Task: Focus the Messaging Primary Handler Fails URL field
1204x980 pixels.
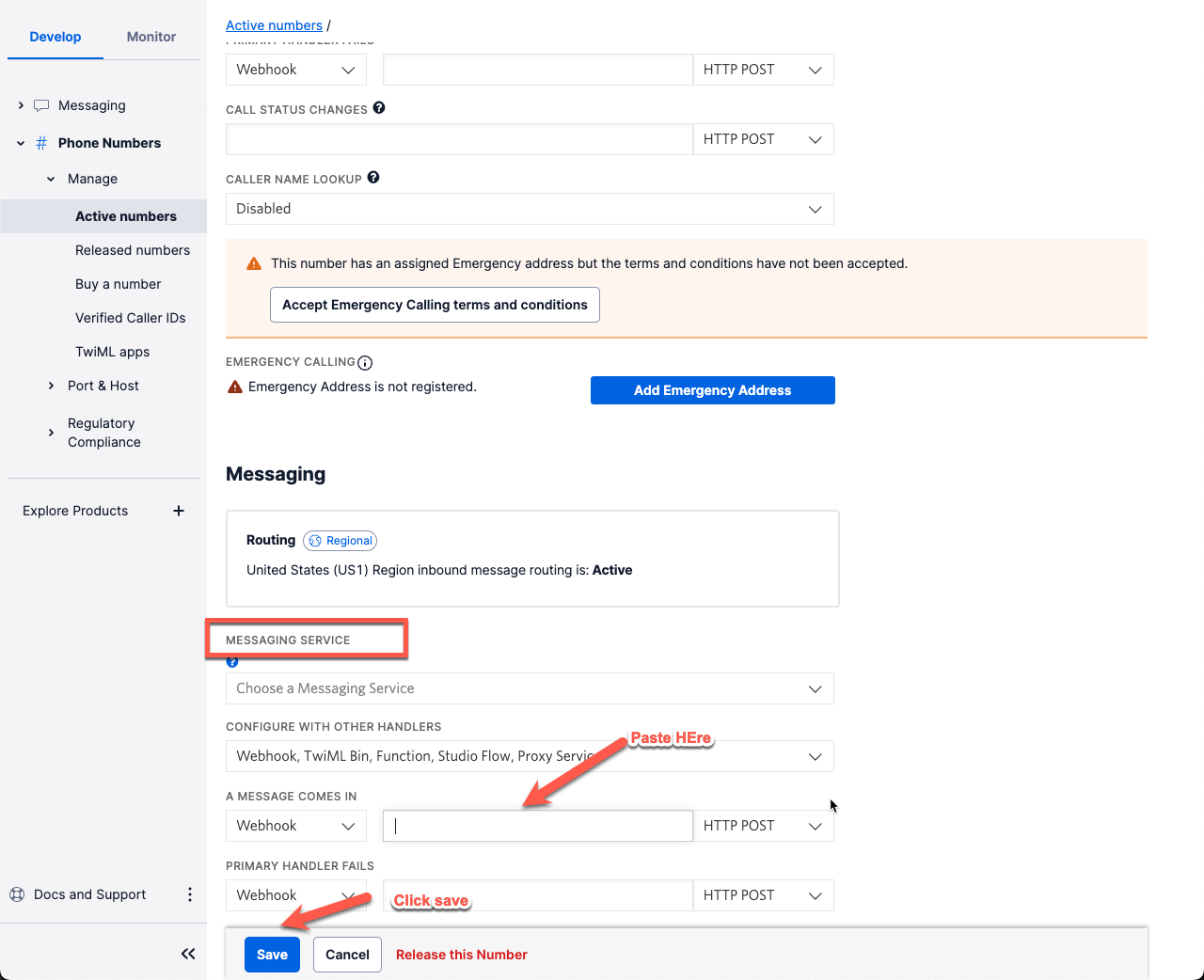Action: click(538, 895)
